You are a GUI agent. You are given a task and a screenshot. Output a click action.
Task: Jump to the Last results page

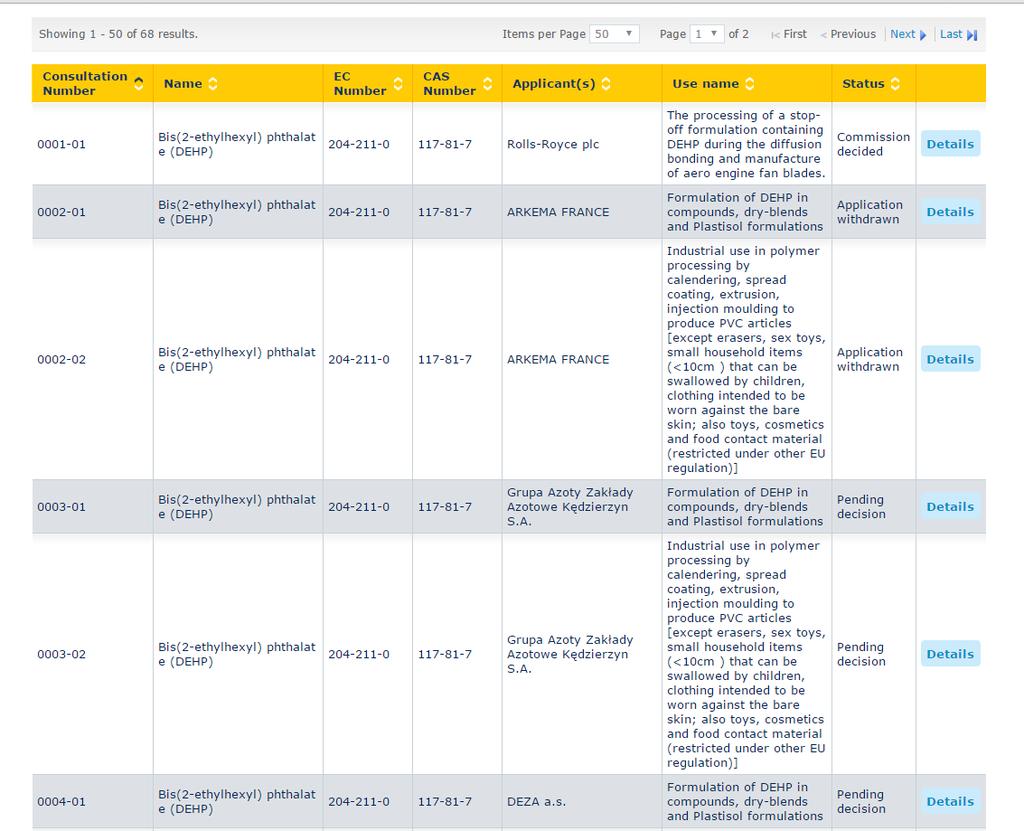958,35
